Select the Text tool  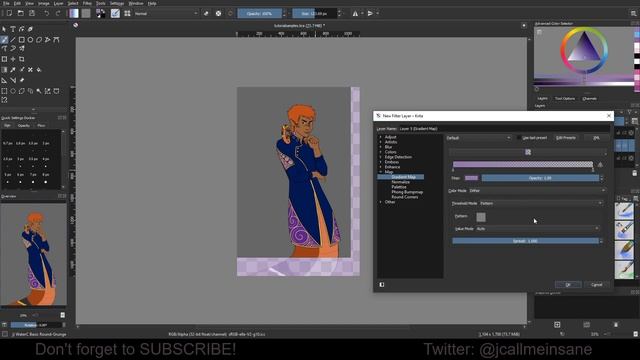[13, 29]
